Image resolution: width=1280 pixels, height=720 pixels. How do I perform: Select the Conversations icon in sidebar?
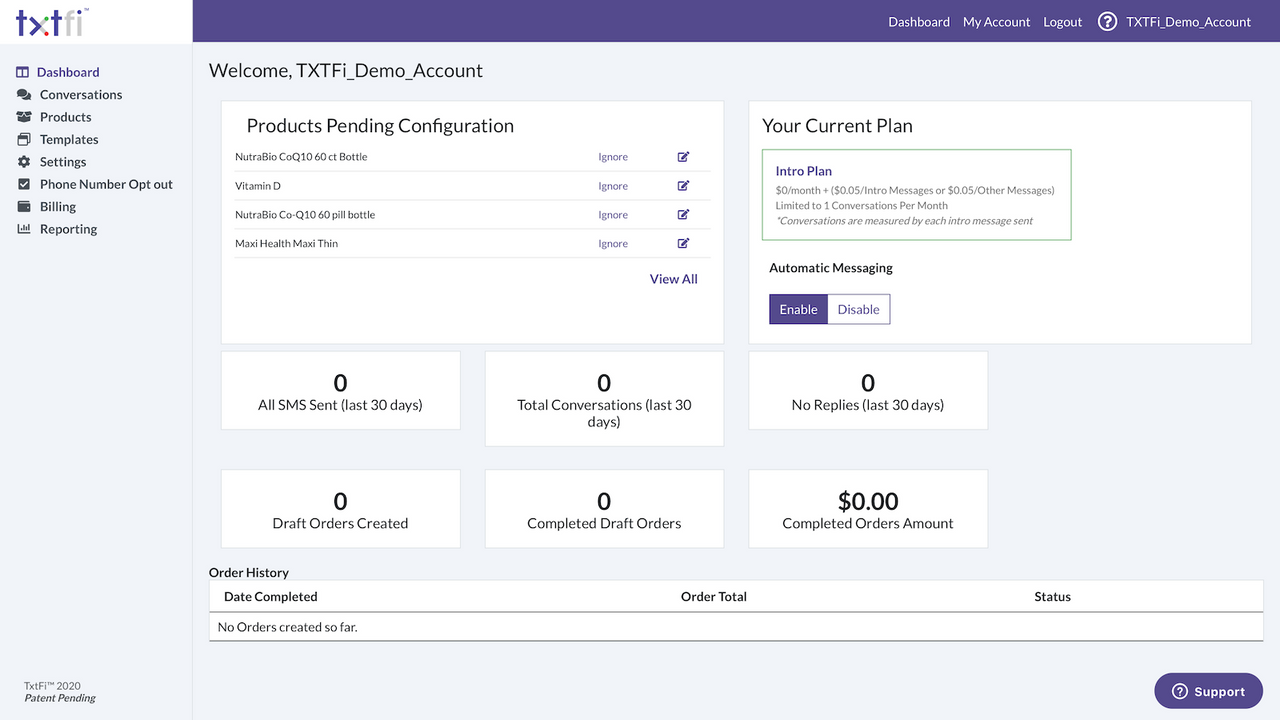(x=22, y=94)
